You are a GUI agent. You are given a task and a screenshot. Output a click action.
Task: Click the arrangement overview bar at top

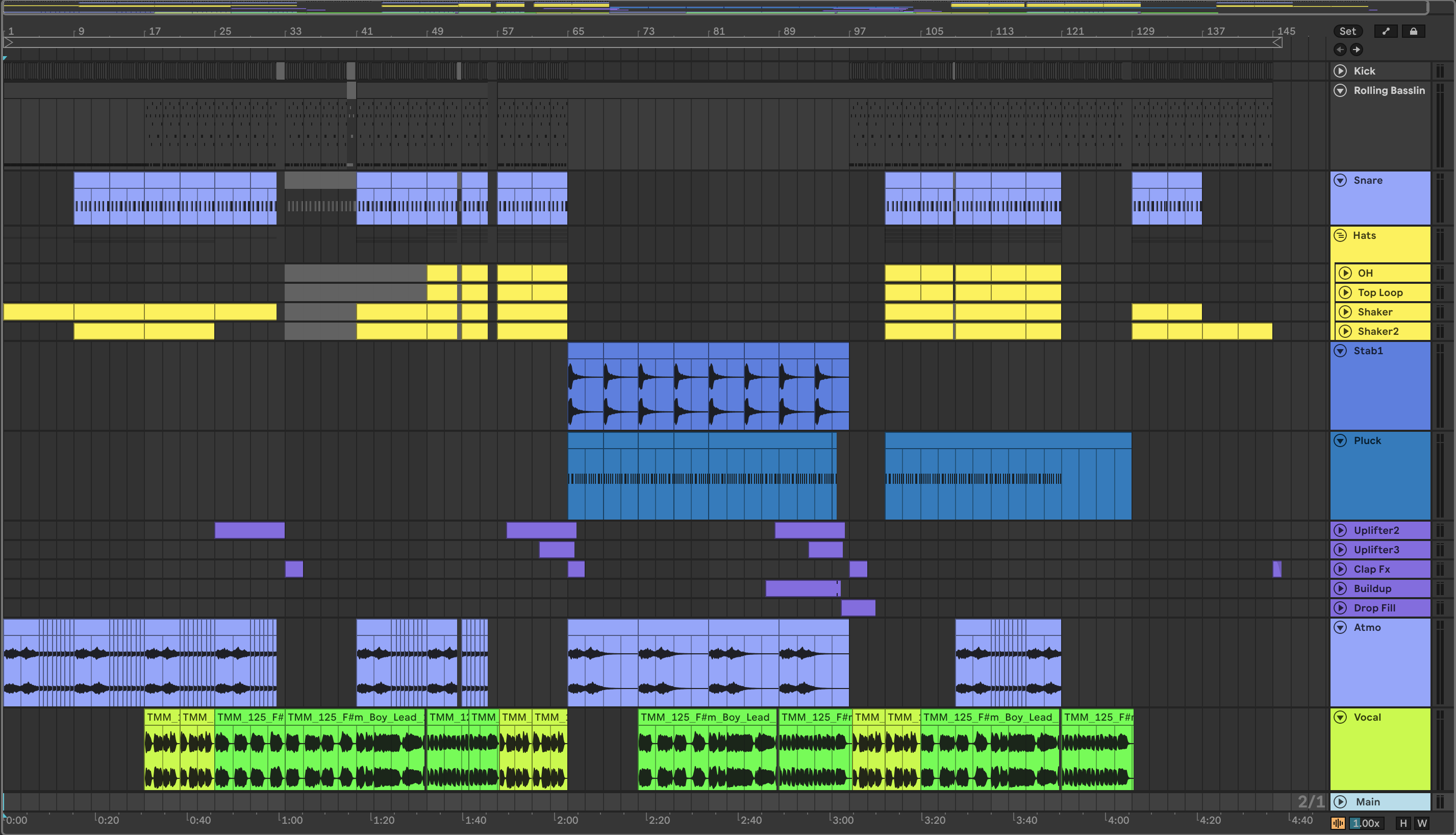715,8
